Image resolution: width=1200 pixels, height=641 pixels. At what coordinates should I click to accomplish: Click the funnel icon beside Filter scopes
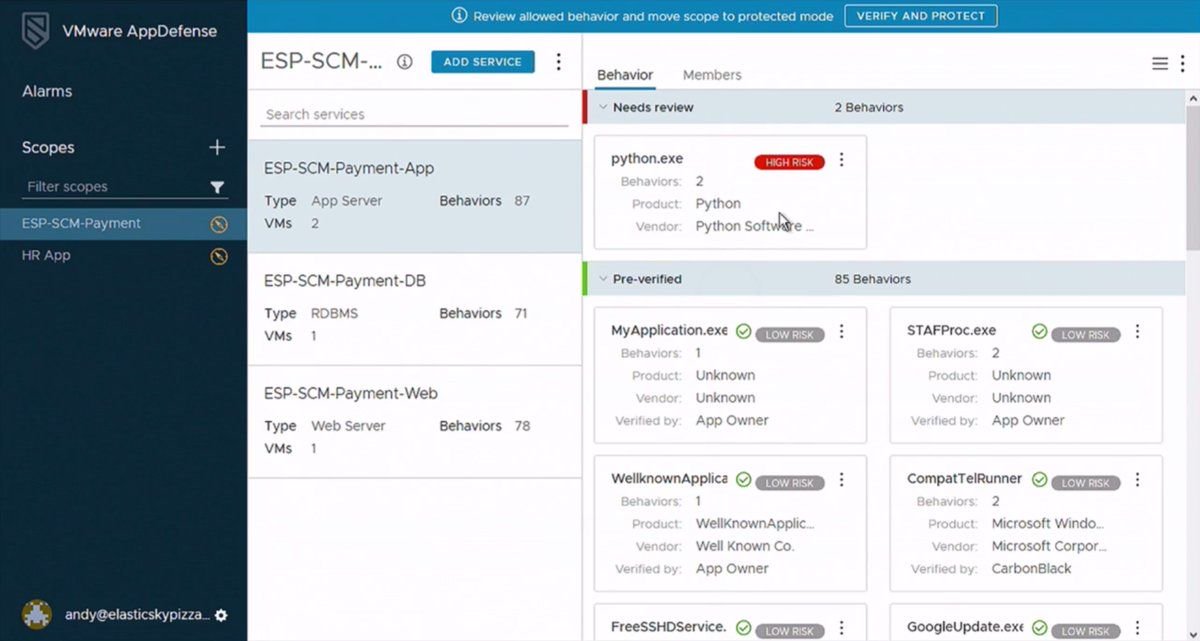(x=217, y=187)
